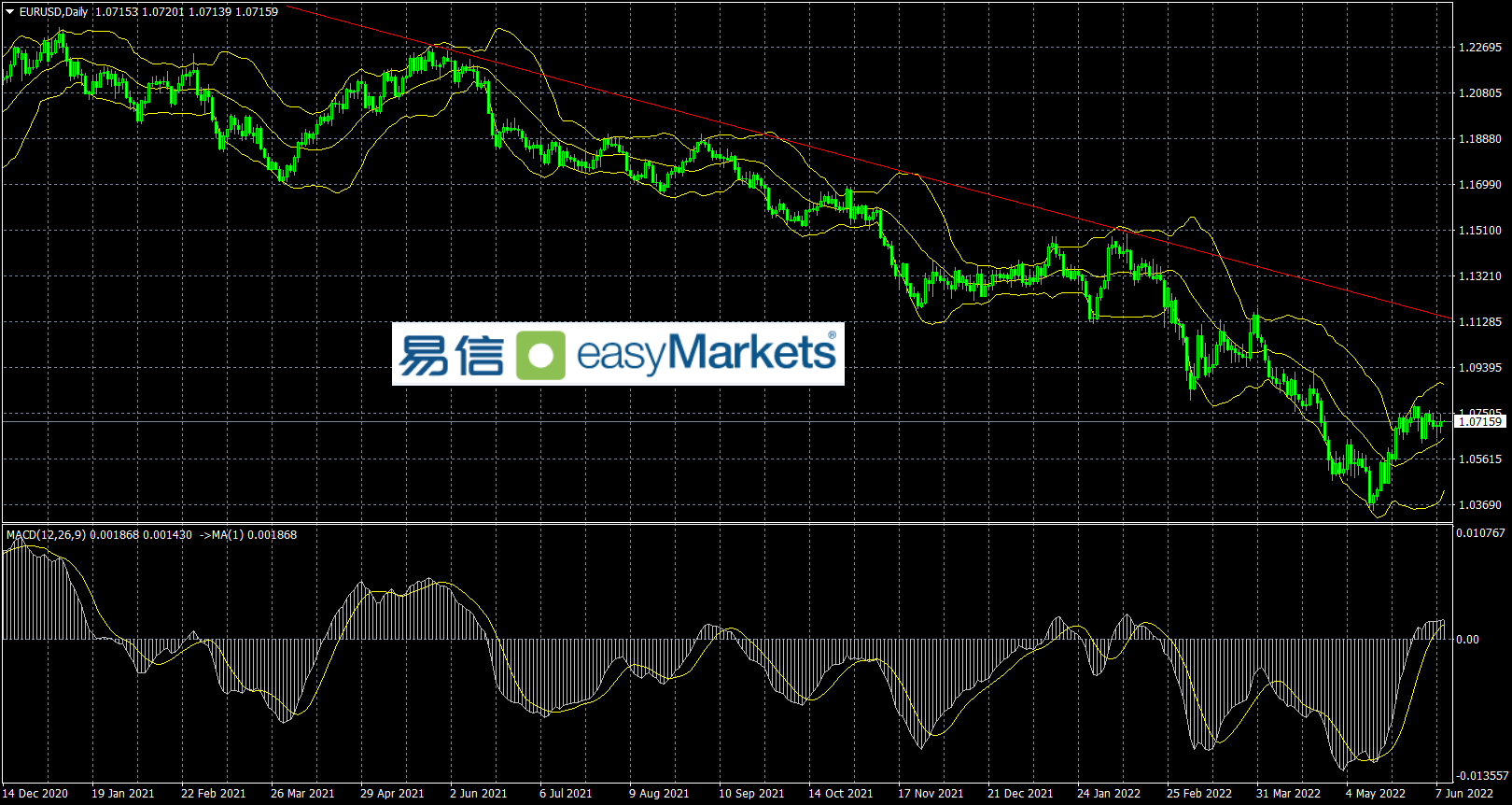Open the chart menu arrow beside EURUSD,Daily
Image resolution: width=1512 pixels, height=805 pixels.
pos(10,12)
